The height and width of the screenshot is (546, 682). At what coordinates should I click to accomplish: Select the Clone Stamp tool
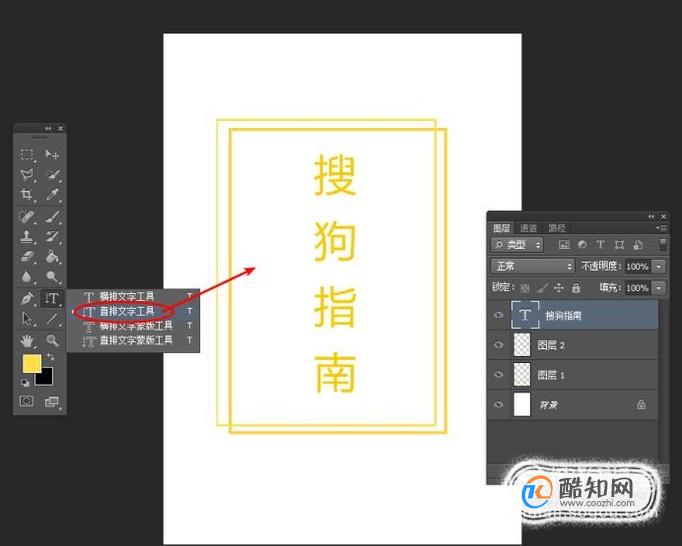click(27, 236)
